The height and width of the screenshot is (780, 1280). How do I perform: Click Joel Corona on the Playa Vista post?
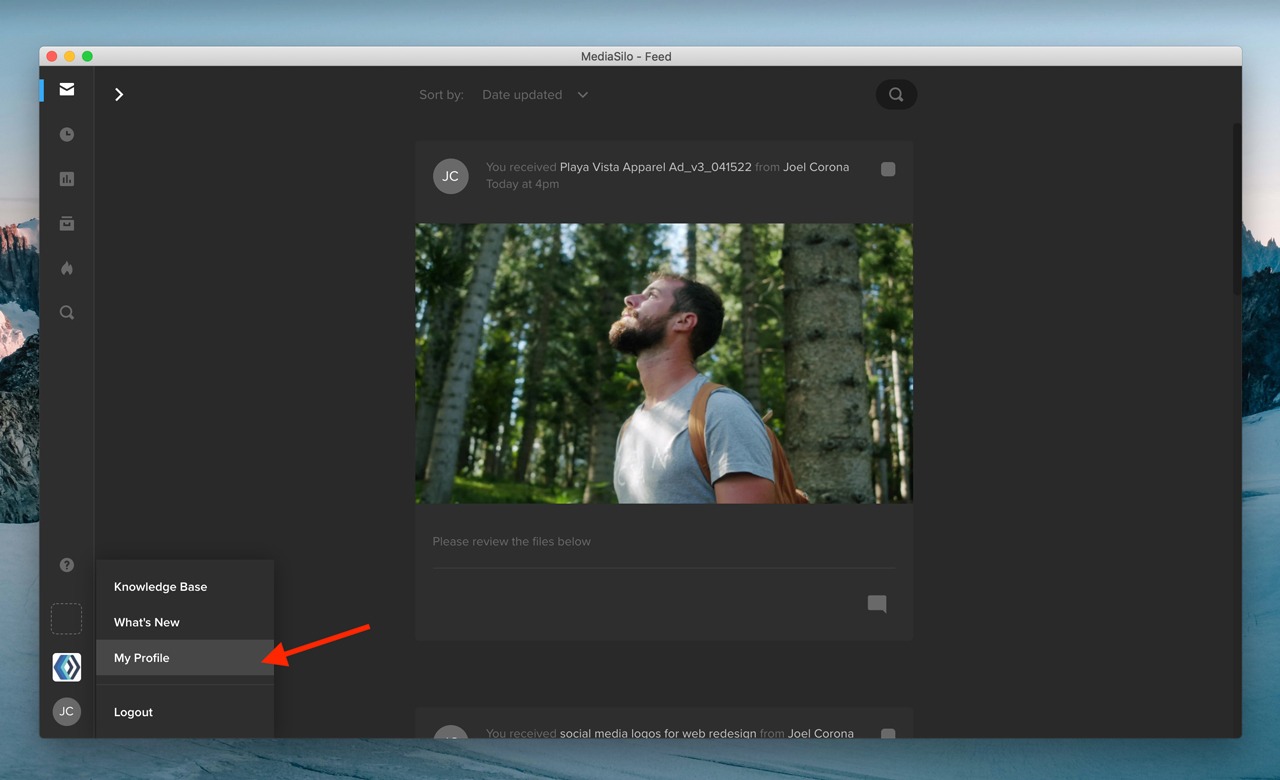(x=816, y=167)
